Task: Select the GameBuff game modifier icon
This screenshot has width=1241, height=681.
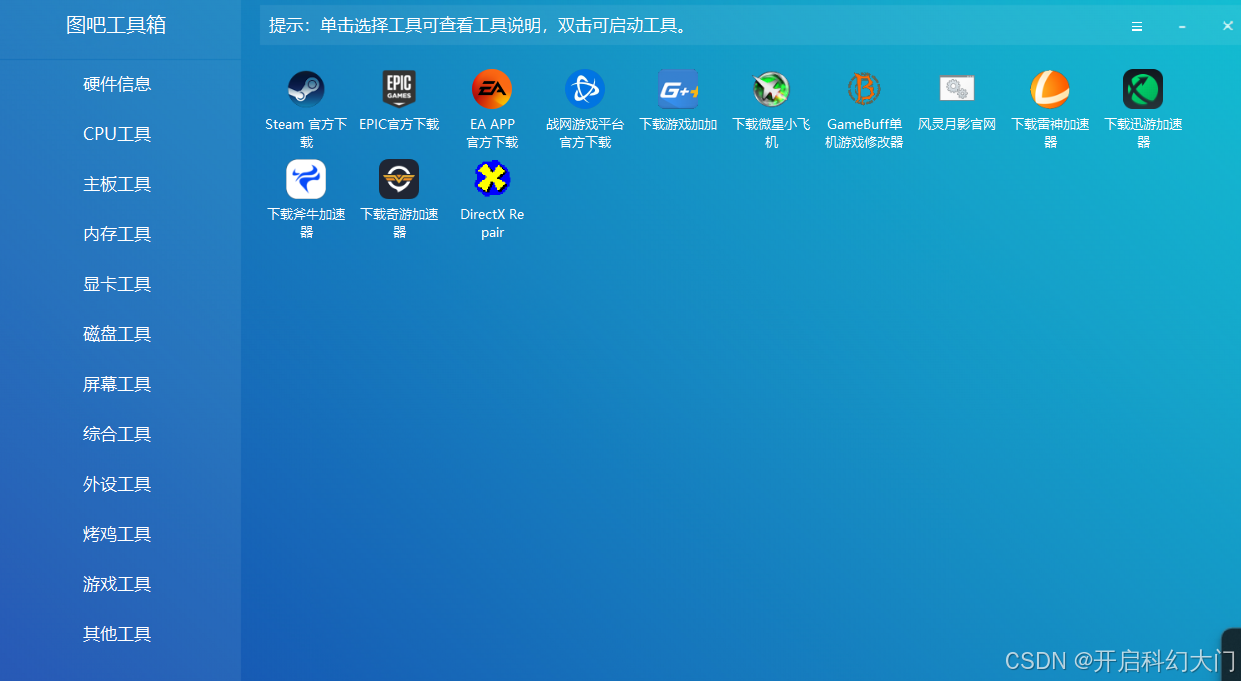Action: coord(864,89)
